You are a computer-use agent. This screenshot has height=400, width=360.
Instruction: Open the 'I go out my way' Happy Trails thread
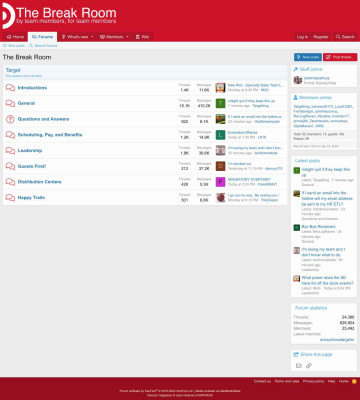253,195
